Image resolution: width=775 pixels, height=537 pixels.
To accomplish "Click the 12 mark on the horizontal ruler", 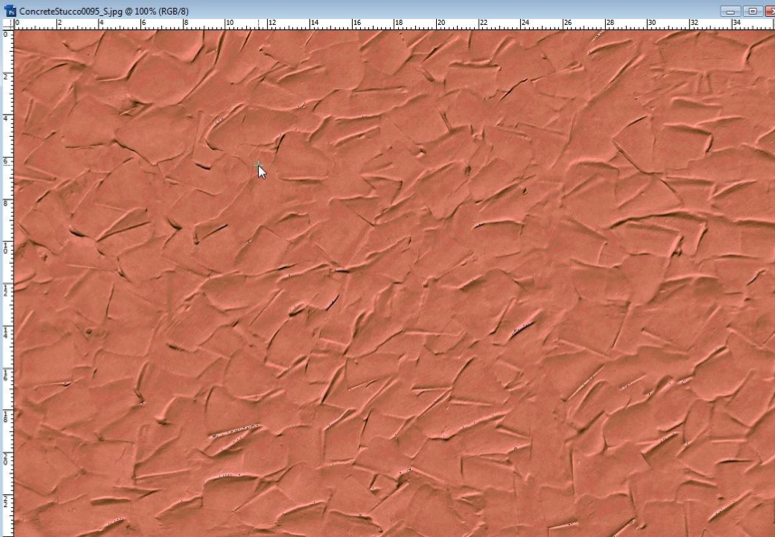I will (x=271, y=23).
